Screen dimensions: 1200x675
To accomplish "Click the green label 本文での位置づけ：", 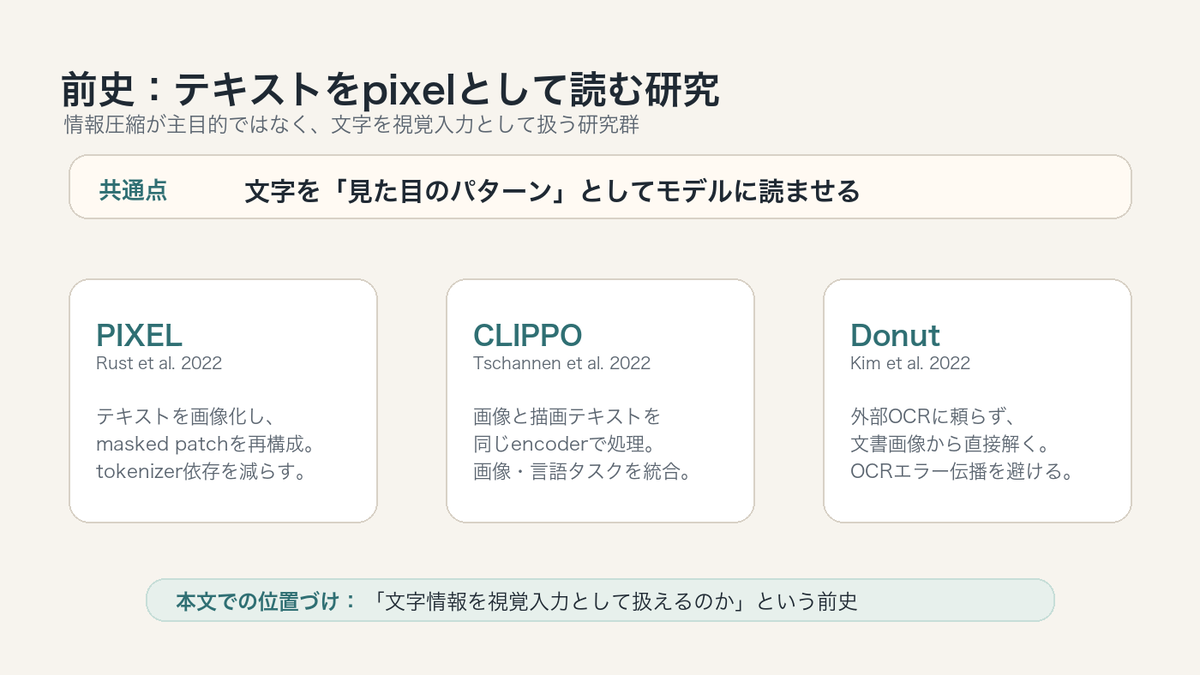I will (x=266, y=601).
